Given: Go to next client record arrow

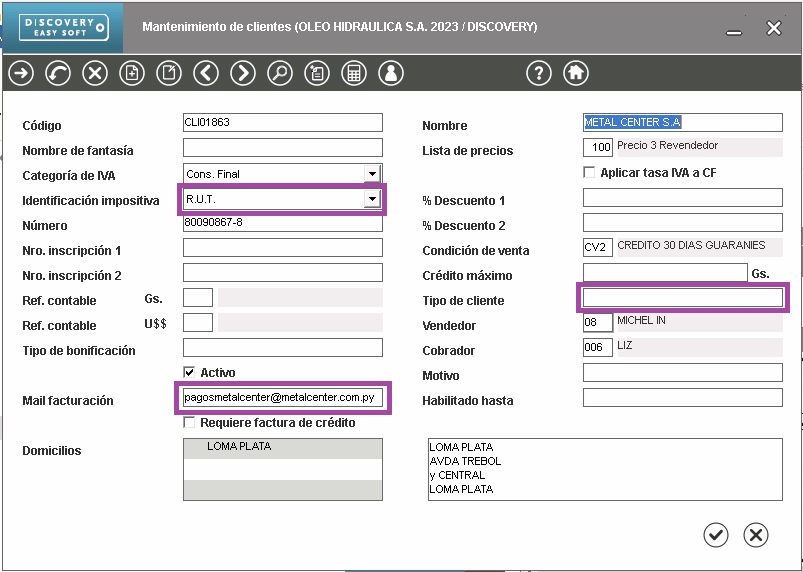Looking at the screenshot, I should (243, 73).
